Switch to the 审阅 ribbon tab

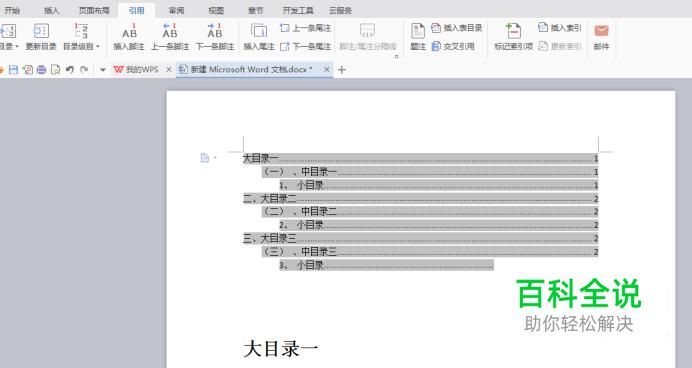pyautogui.click(x=177, y=10)
